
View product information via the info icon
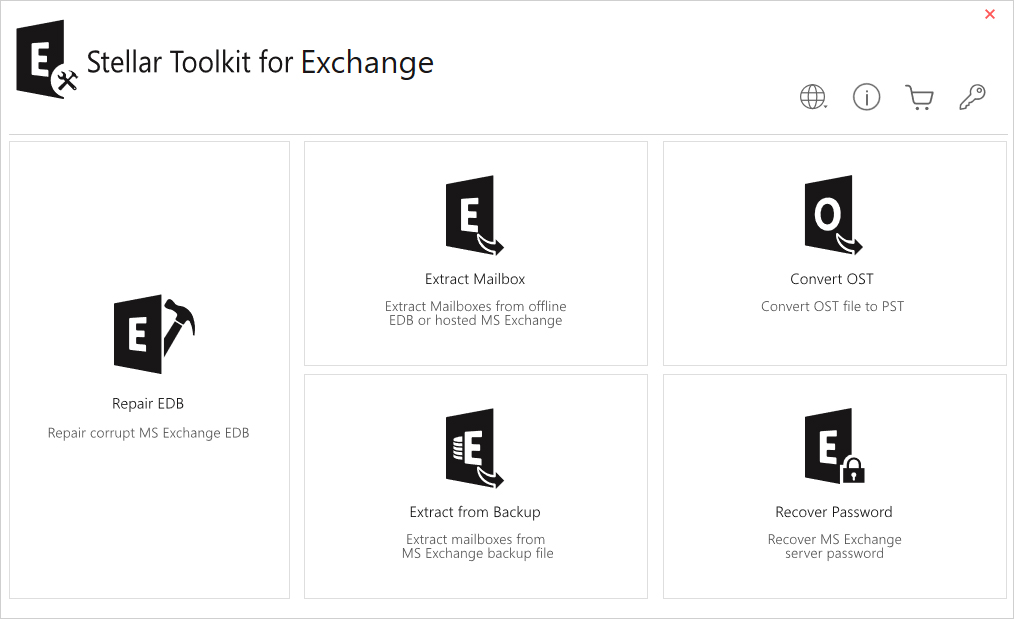pyautogui.click(x=866, y=97)
